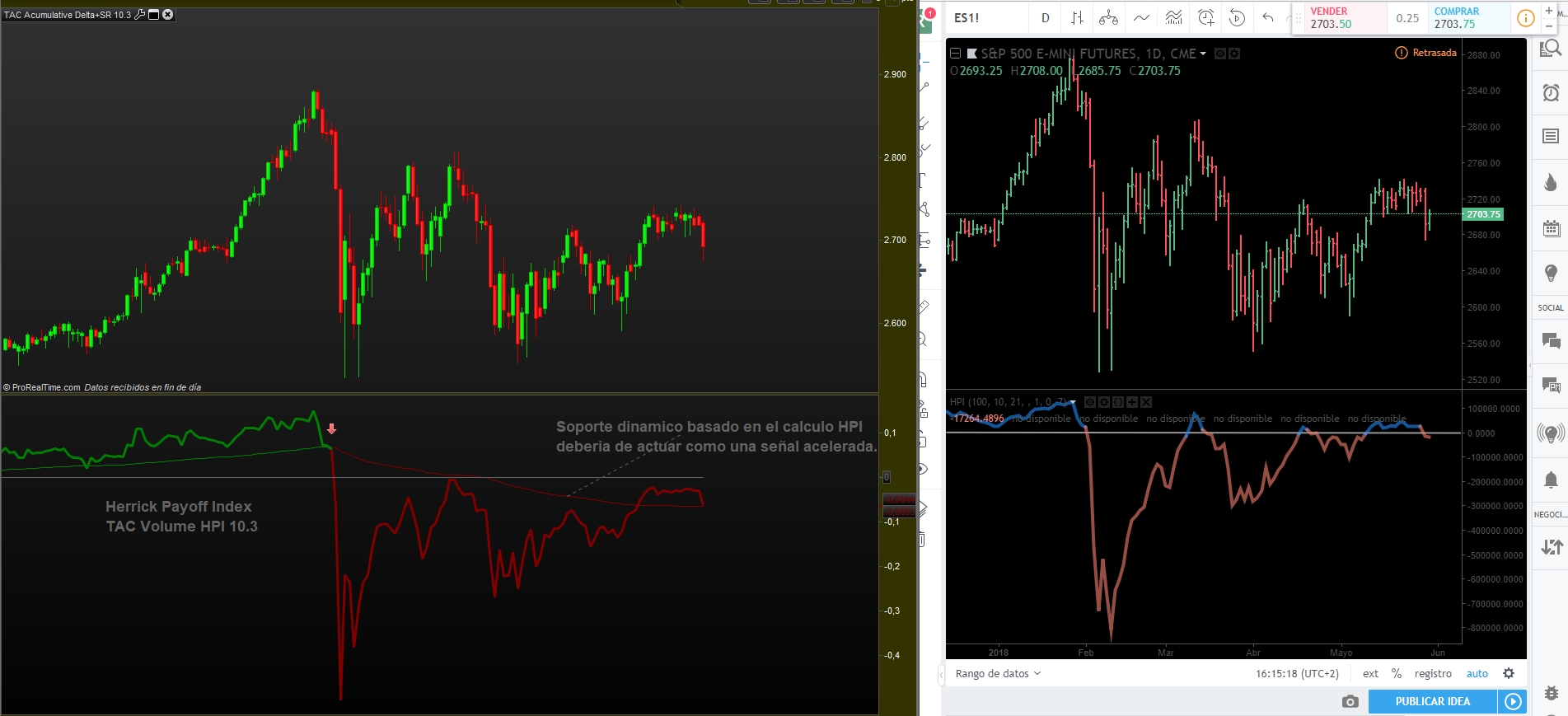Undo last chart action
This screenshot has width=1568, height=716.
pyautogui.click(x=1268, y=18)
